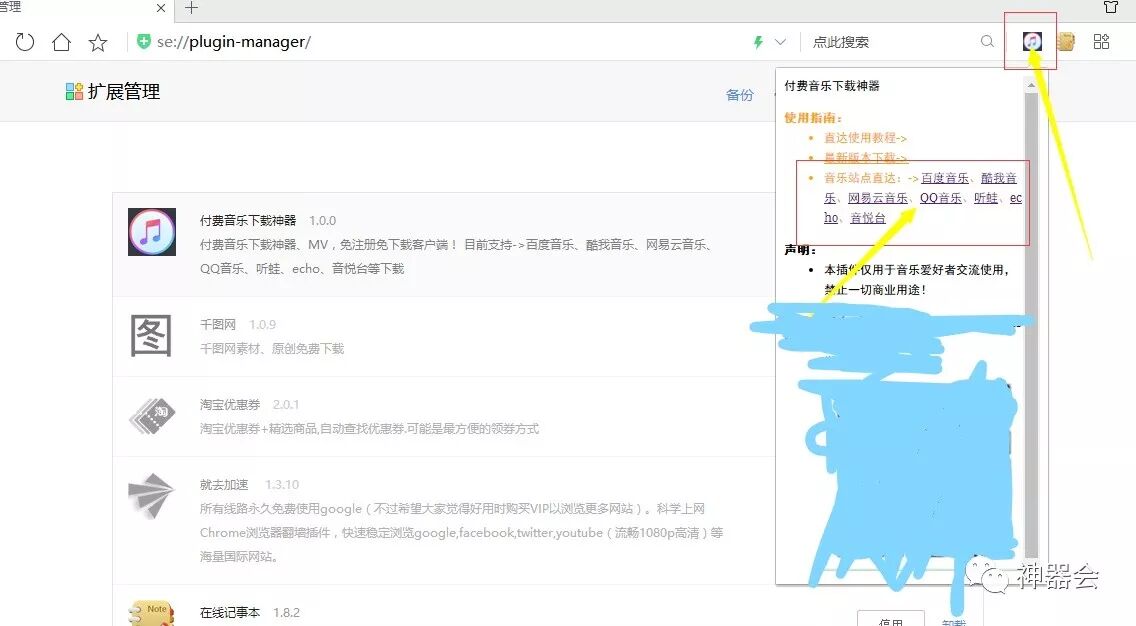
Task: Open the 直达使用教程-> link
Action: (865, 138)
